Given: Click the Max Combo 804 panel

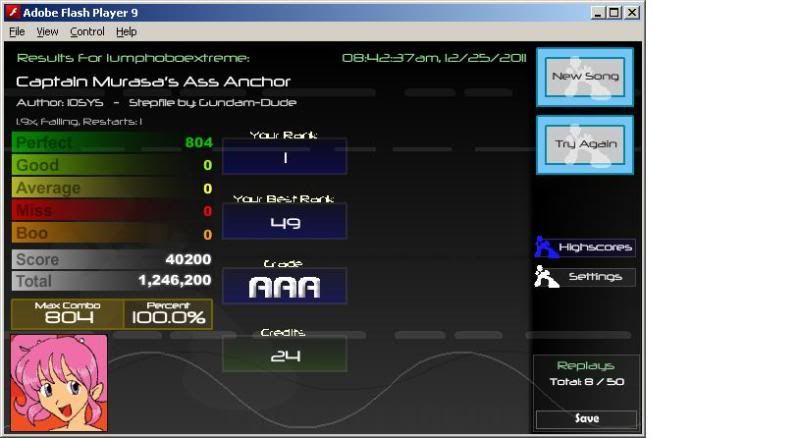Looking at the screenshot, I should [68, 314].
